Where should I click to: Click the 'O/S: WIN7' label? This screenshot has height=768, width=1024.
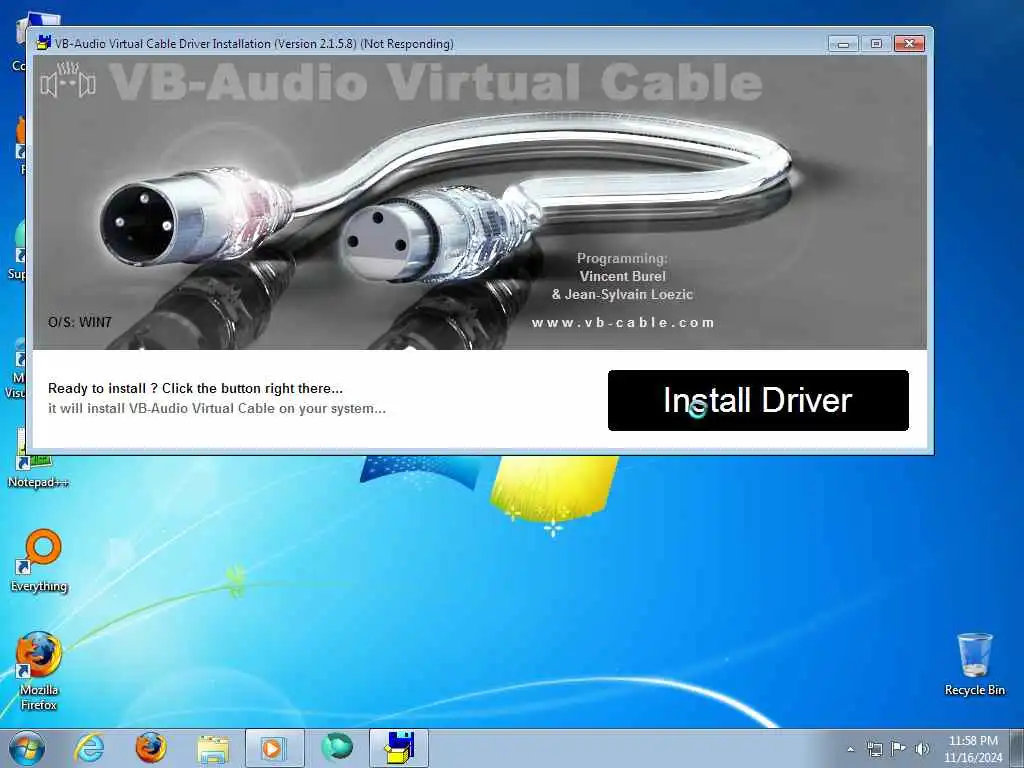(x=80, y=322)
